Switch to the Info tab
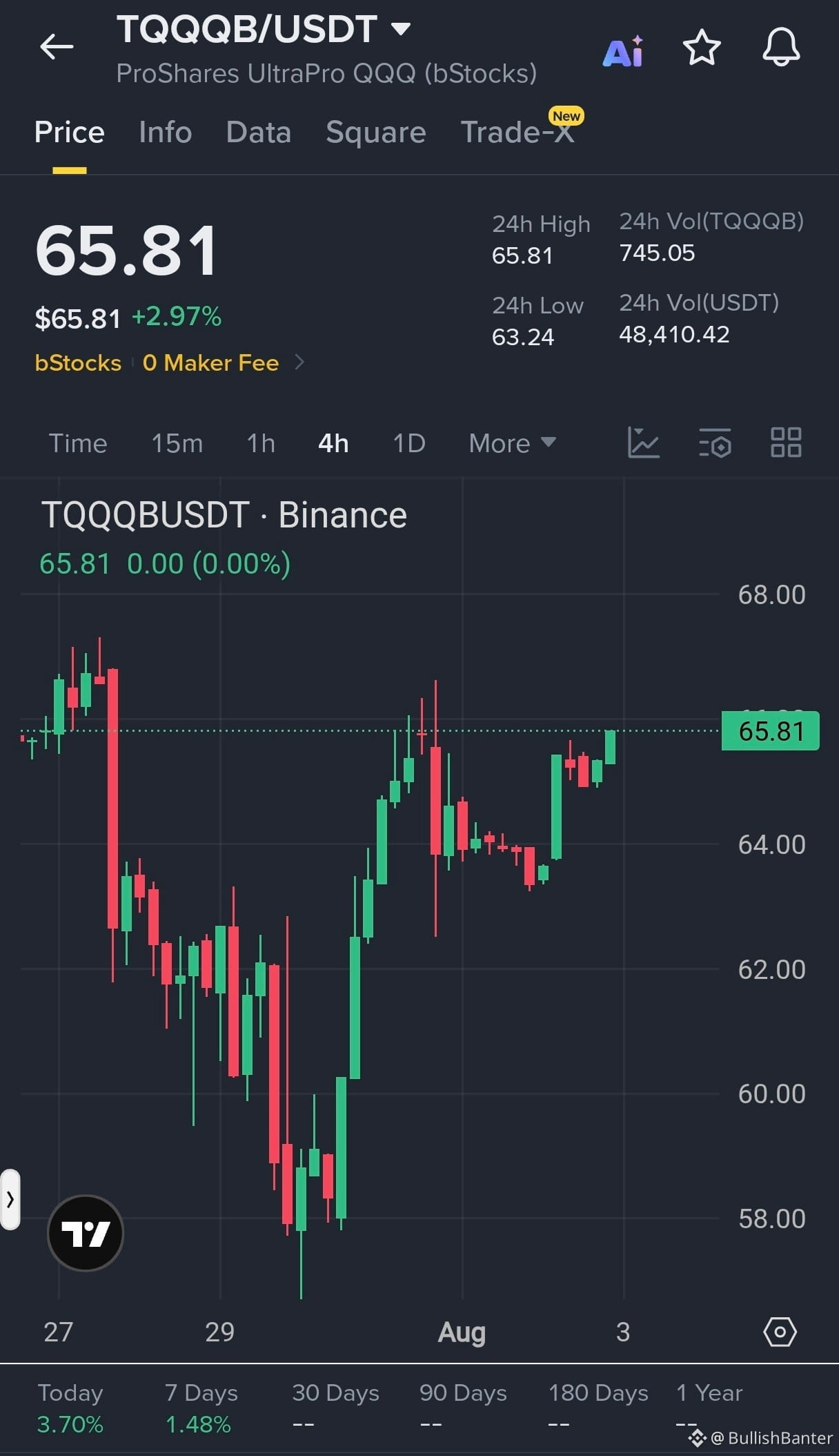839x1456 pixels. tap(165, 132)
